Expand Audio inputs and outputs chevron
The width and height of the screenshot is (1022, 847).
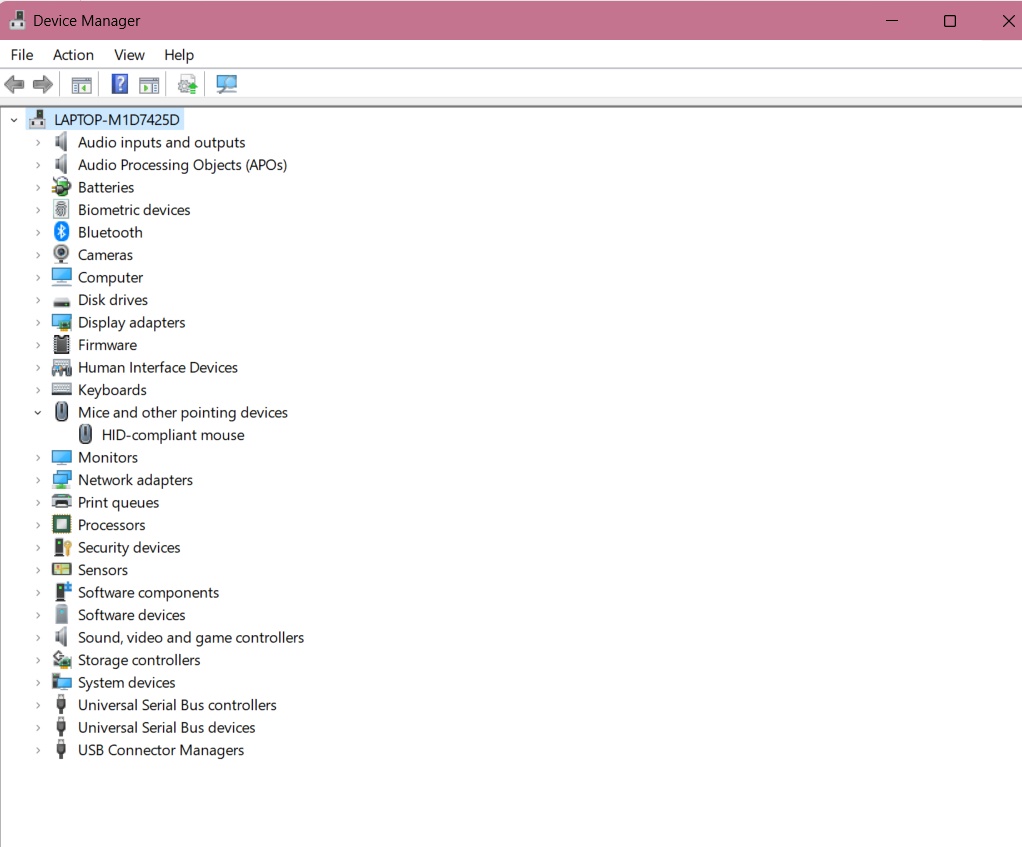click(38, 142)
